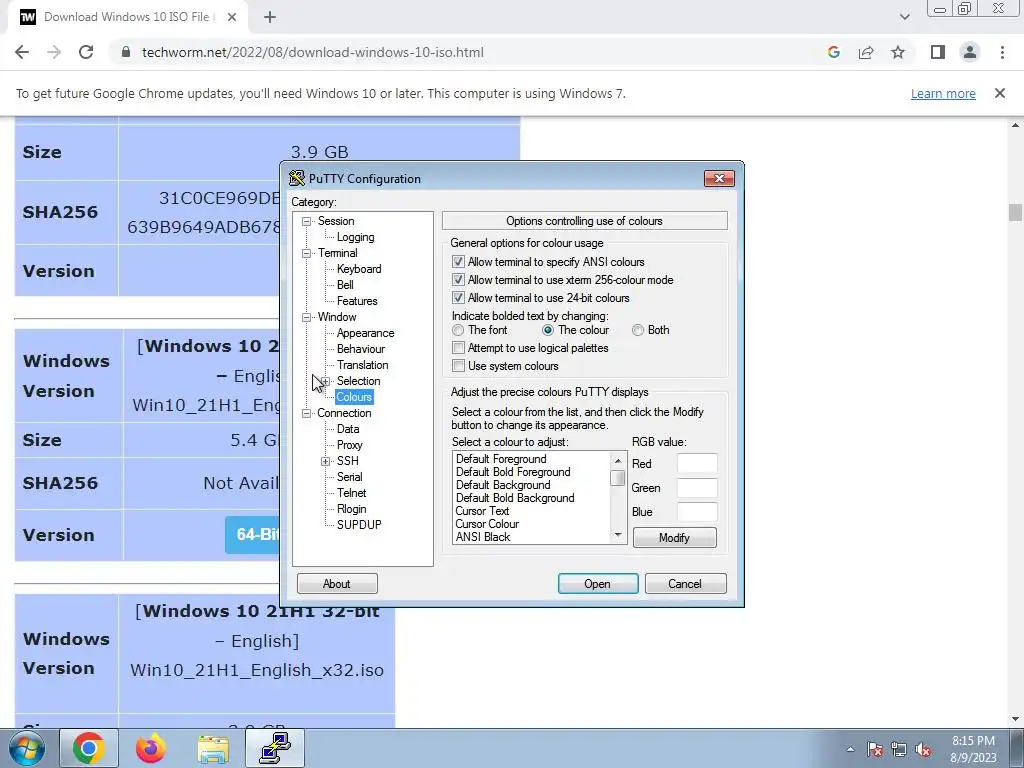Close the Download Windows 10 ISO tab
This screenshot has height=768, width=1024.
(232, 17)
